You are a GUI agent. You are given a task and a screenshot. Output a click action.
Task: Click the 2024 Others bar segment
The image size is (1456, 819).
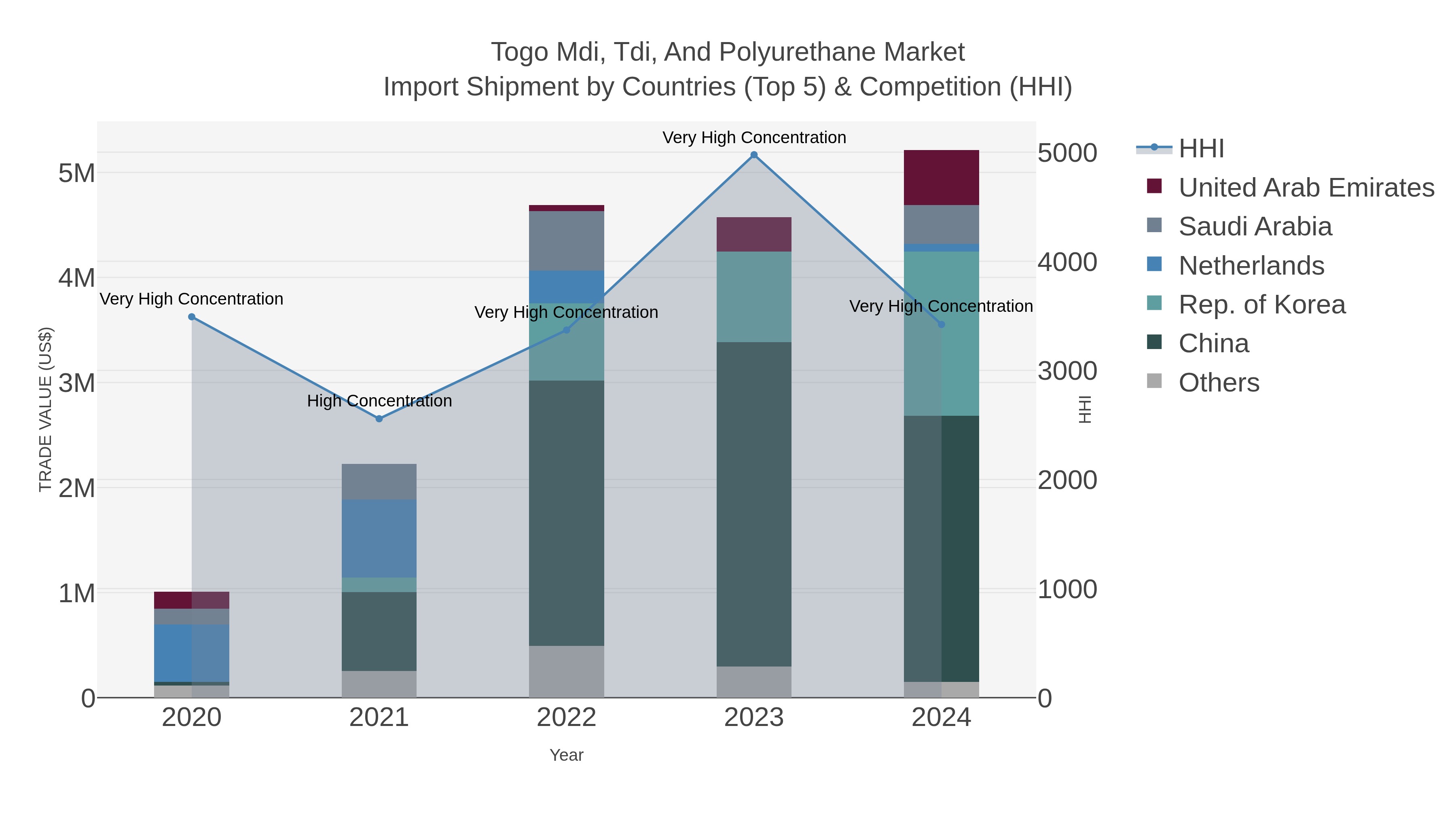(x=942, y=690)
